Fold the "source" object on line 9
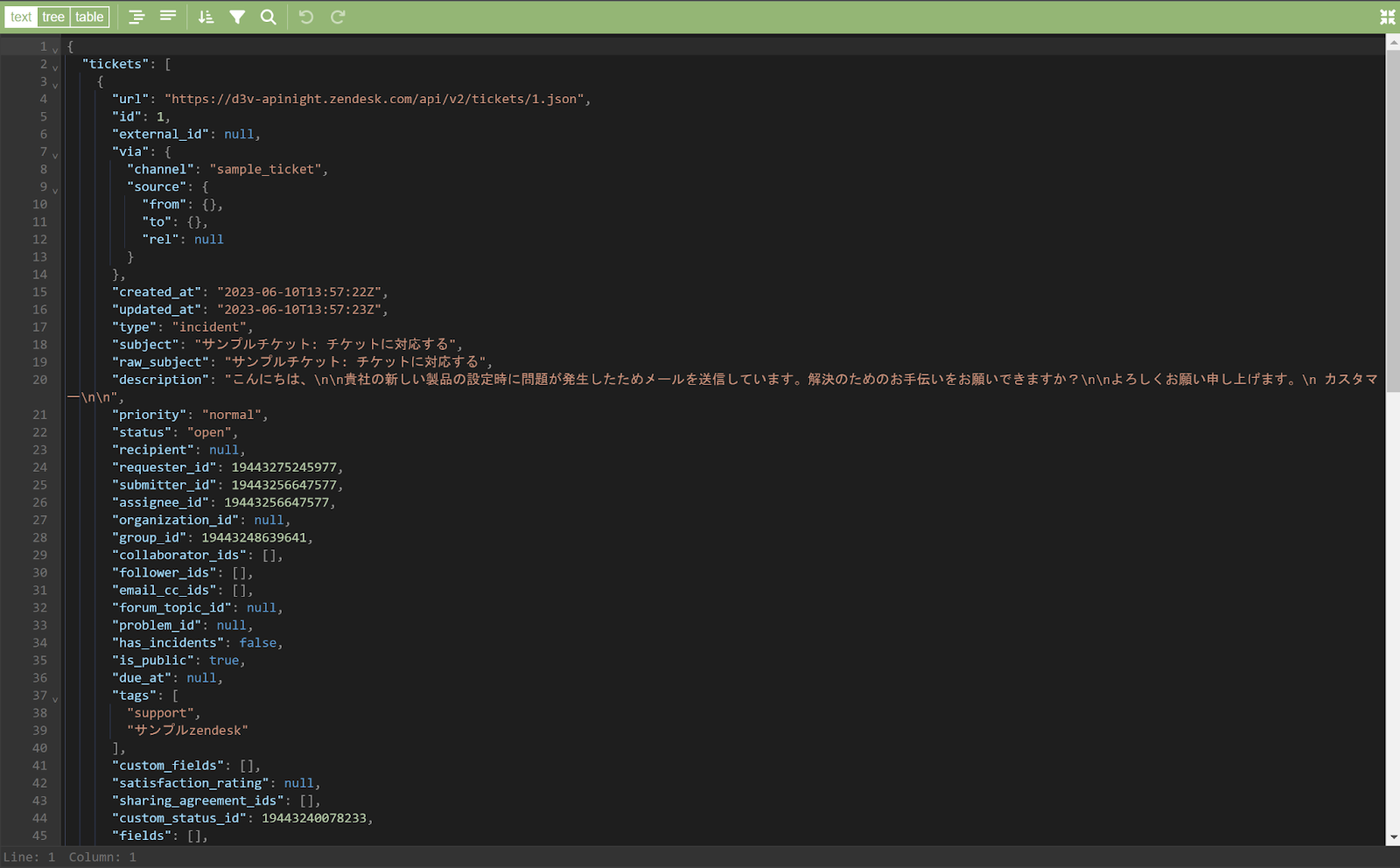This screenshot has height=868, width=1400. click(x=55, y=190)
